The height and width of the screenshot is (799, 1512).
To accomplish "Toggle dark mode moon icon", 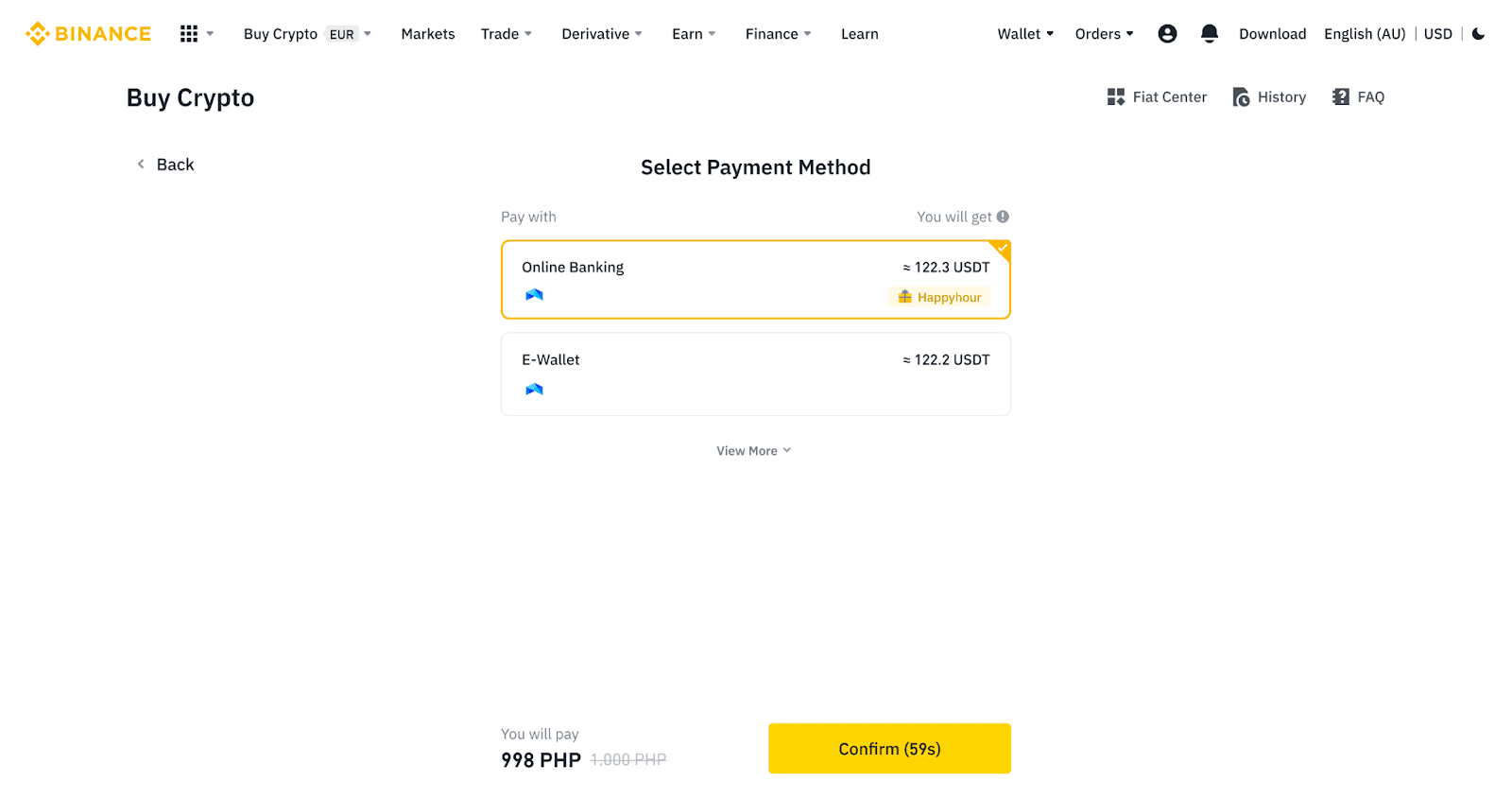I will coord(1478,34).
